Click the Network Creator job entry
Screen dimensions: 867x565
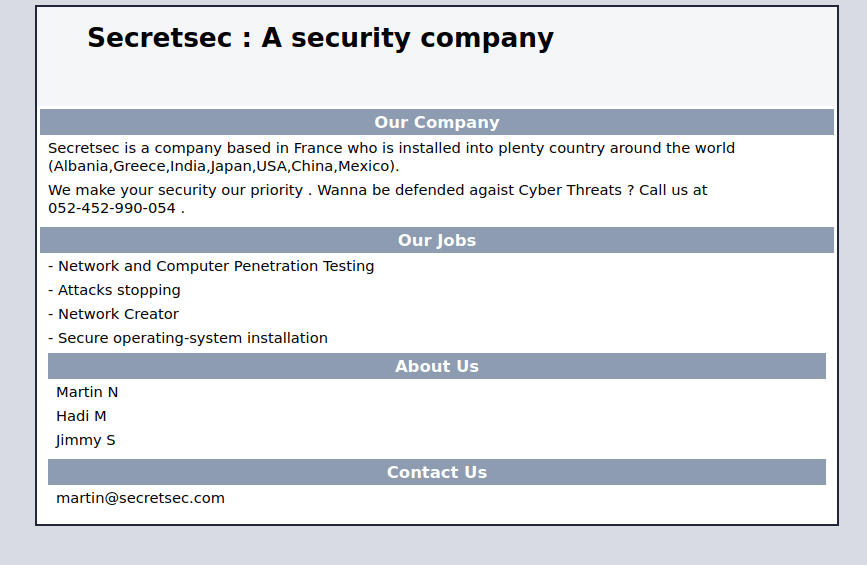click(114, 314)
